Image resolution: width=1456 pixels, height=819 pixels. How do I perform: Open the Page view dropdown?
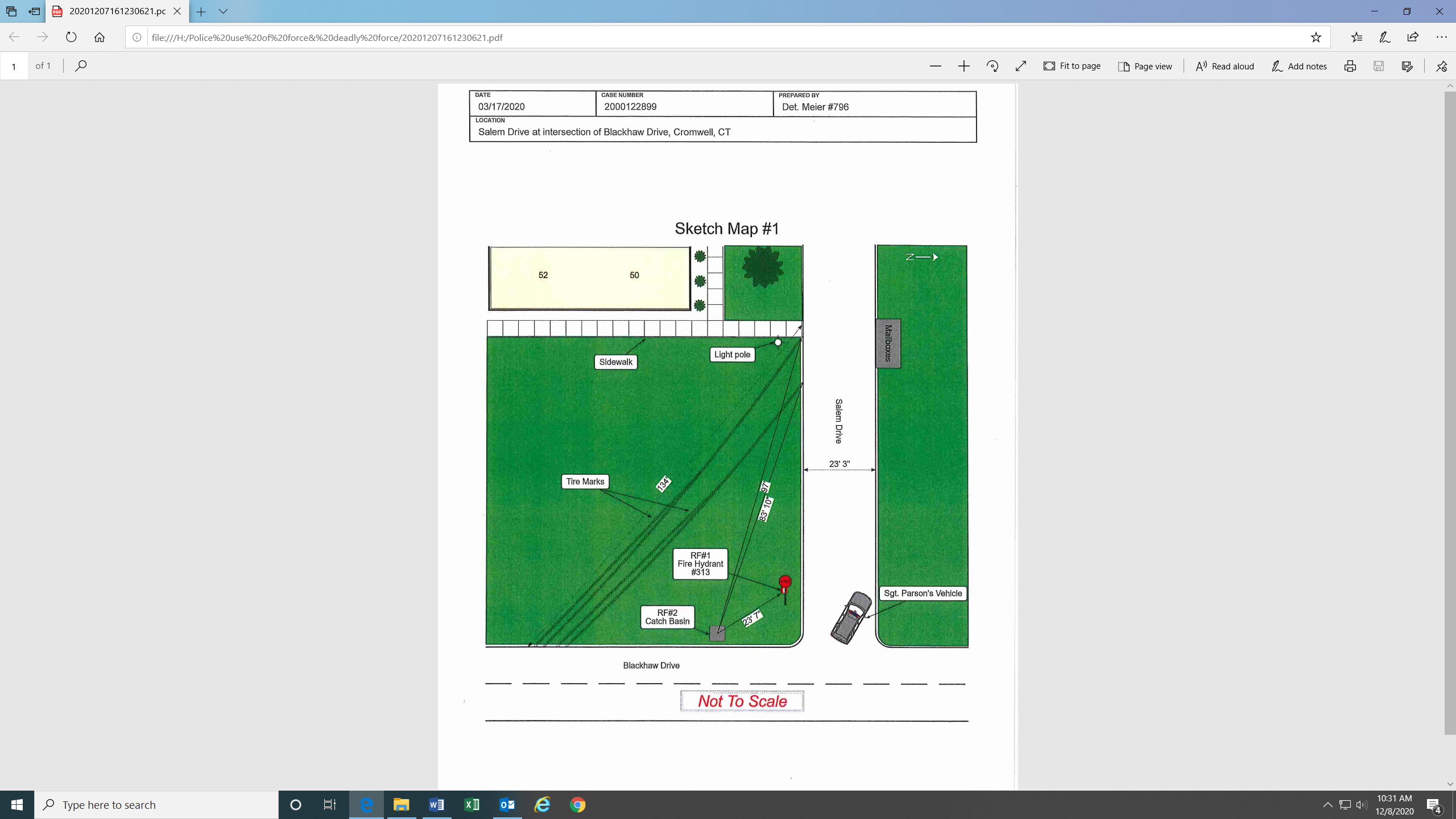pyautogui.click(x=1145, y=66)
